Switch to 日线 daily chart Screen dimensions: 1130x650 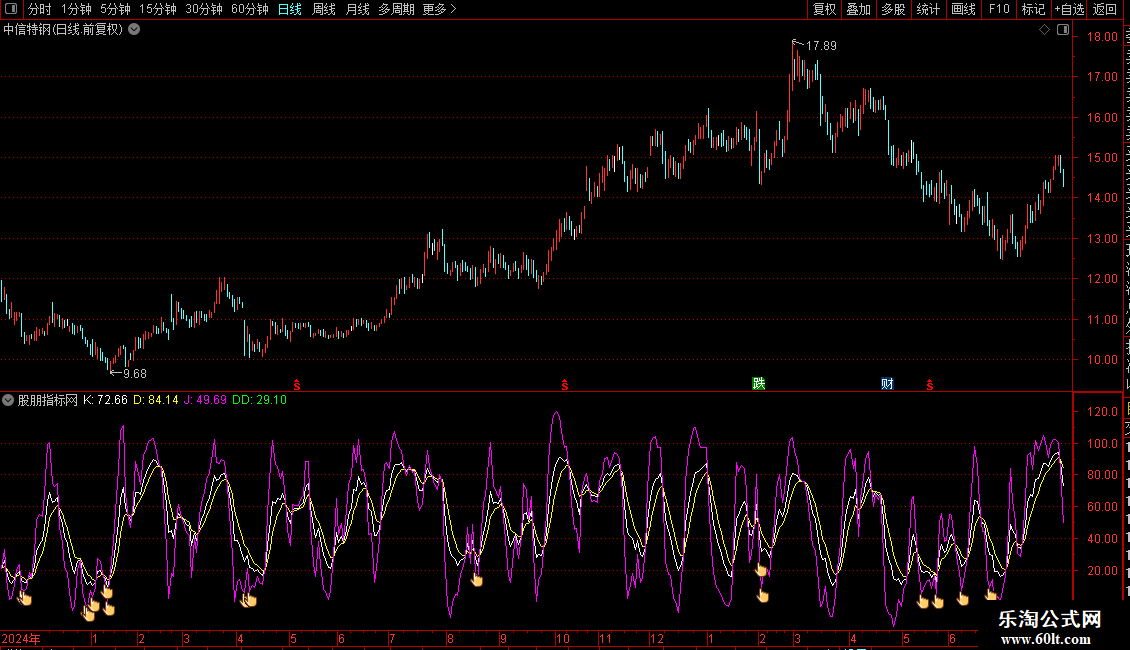click(x=290, y=9)
